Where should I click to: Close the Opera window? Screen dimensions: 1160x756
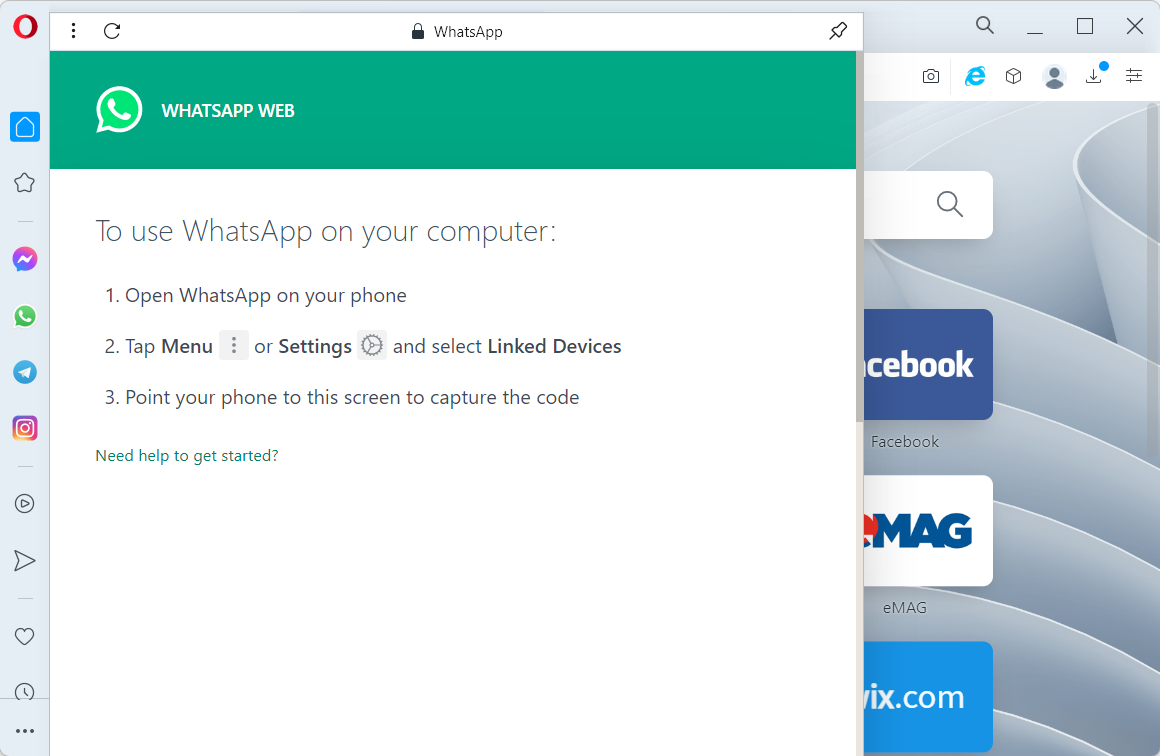pos(1135,27)
